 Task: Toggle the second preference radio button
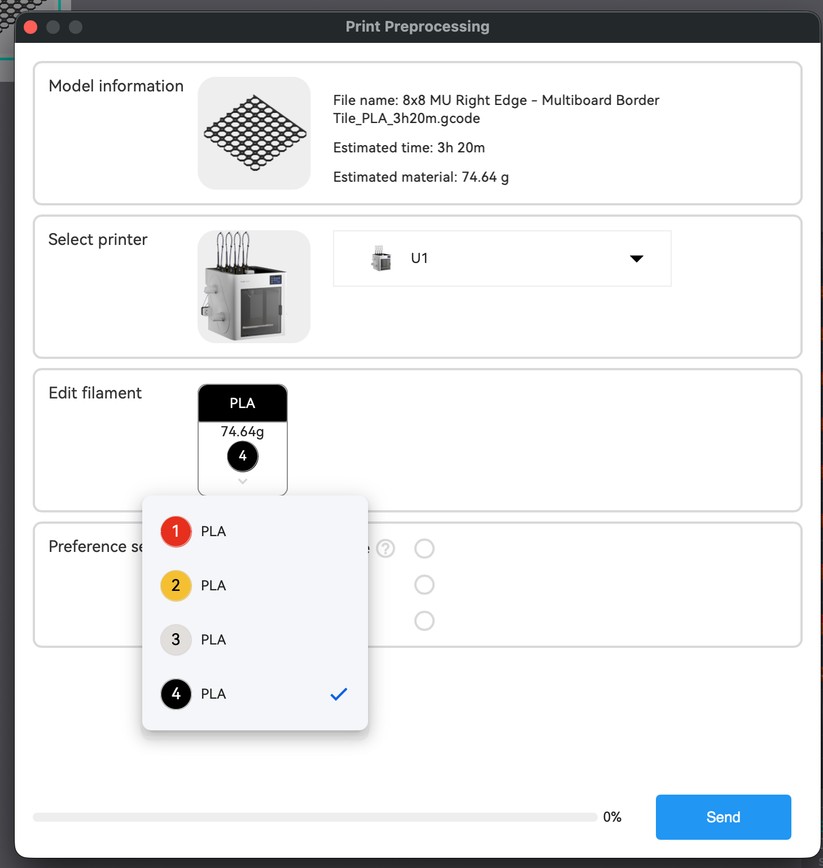pos(424,585)
